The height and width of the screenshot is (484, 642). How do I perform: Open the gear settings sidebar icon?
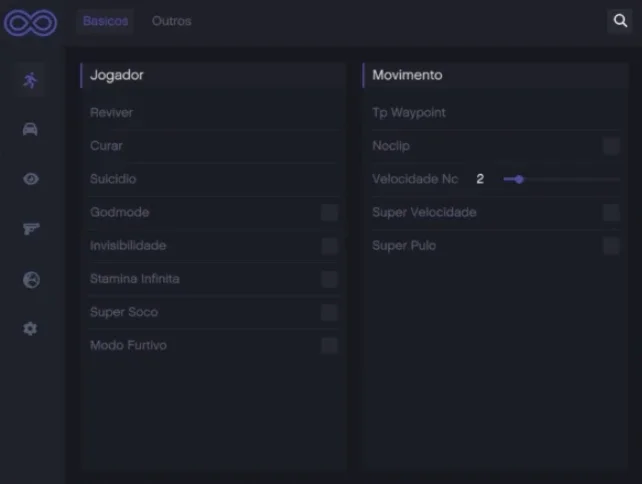[30, 328]
